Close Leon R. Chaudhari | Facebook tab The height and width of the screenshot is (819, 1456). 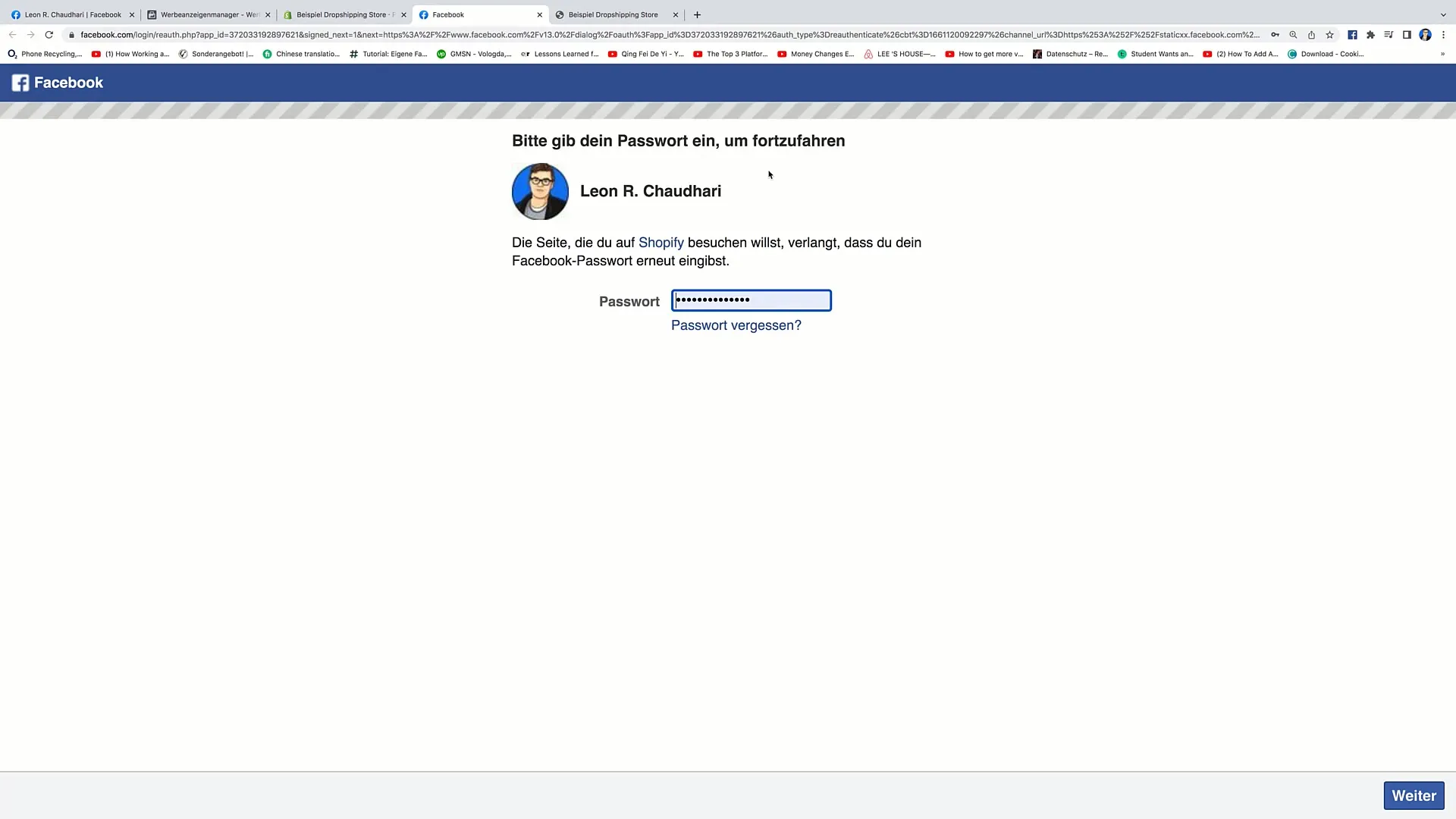pos(131,14)
